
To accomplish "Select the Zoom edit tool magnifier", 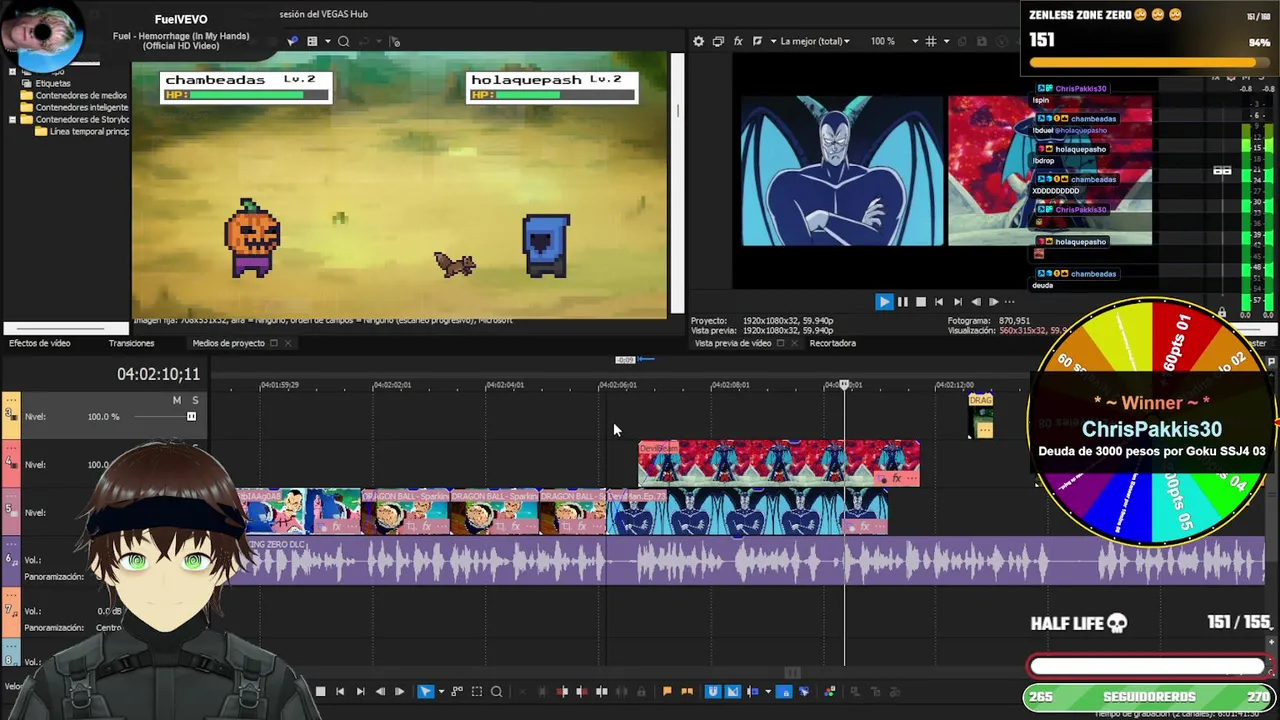I will (x=497, y=691).
